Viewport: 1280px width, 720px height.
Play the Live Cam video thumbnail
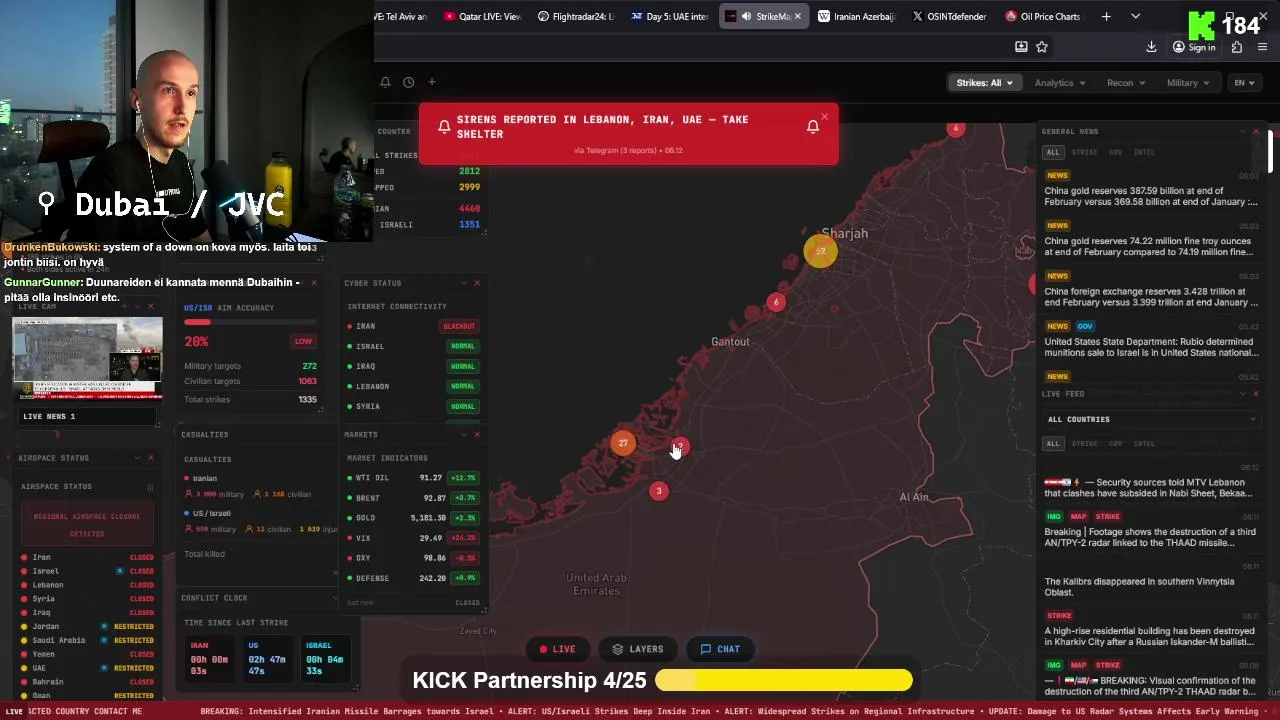pyautogui.click(x=87, y=359)
